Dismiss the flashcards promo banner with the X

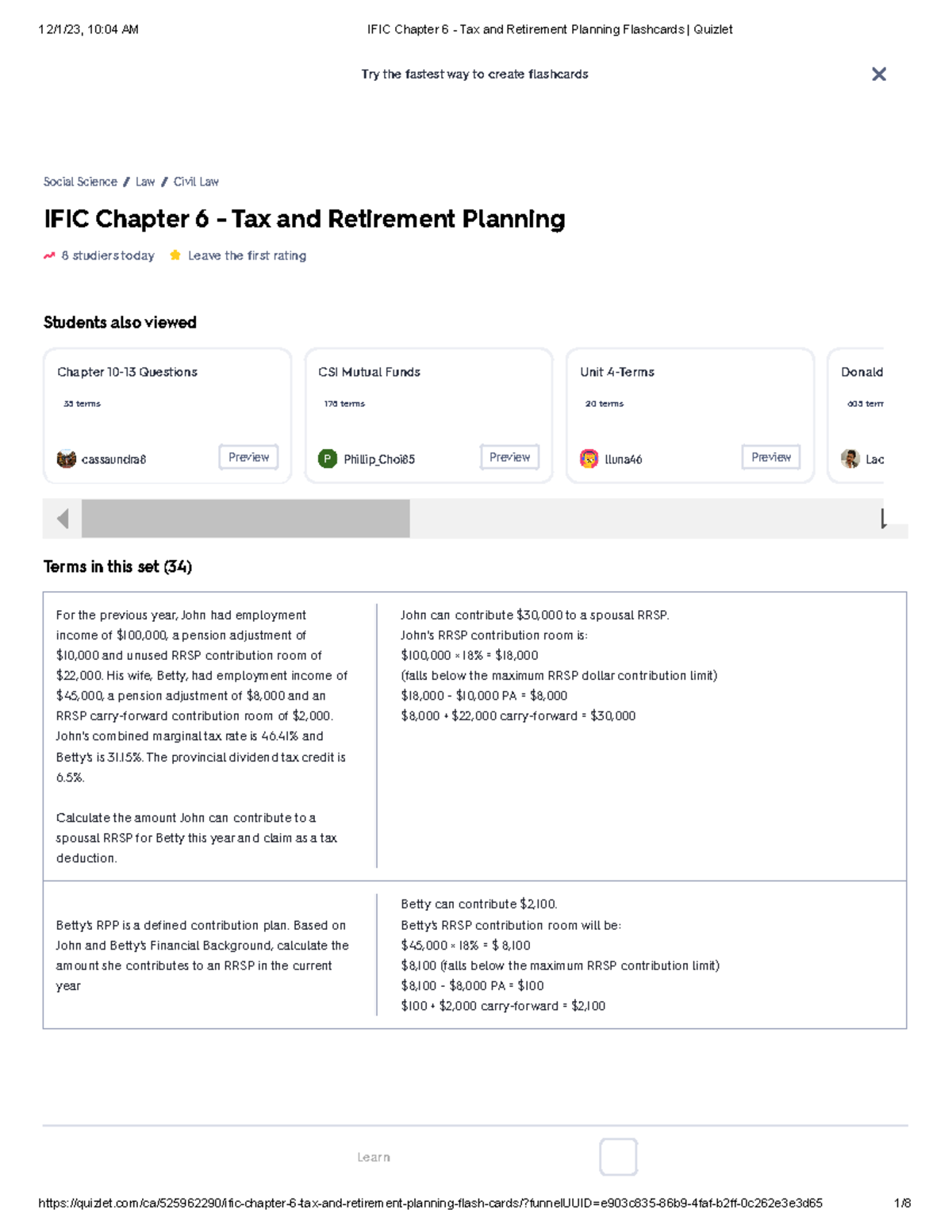coord(879,74)
